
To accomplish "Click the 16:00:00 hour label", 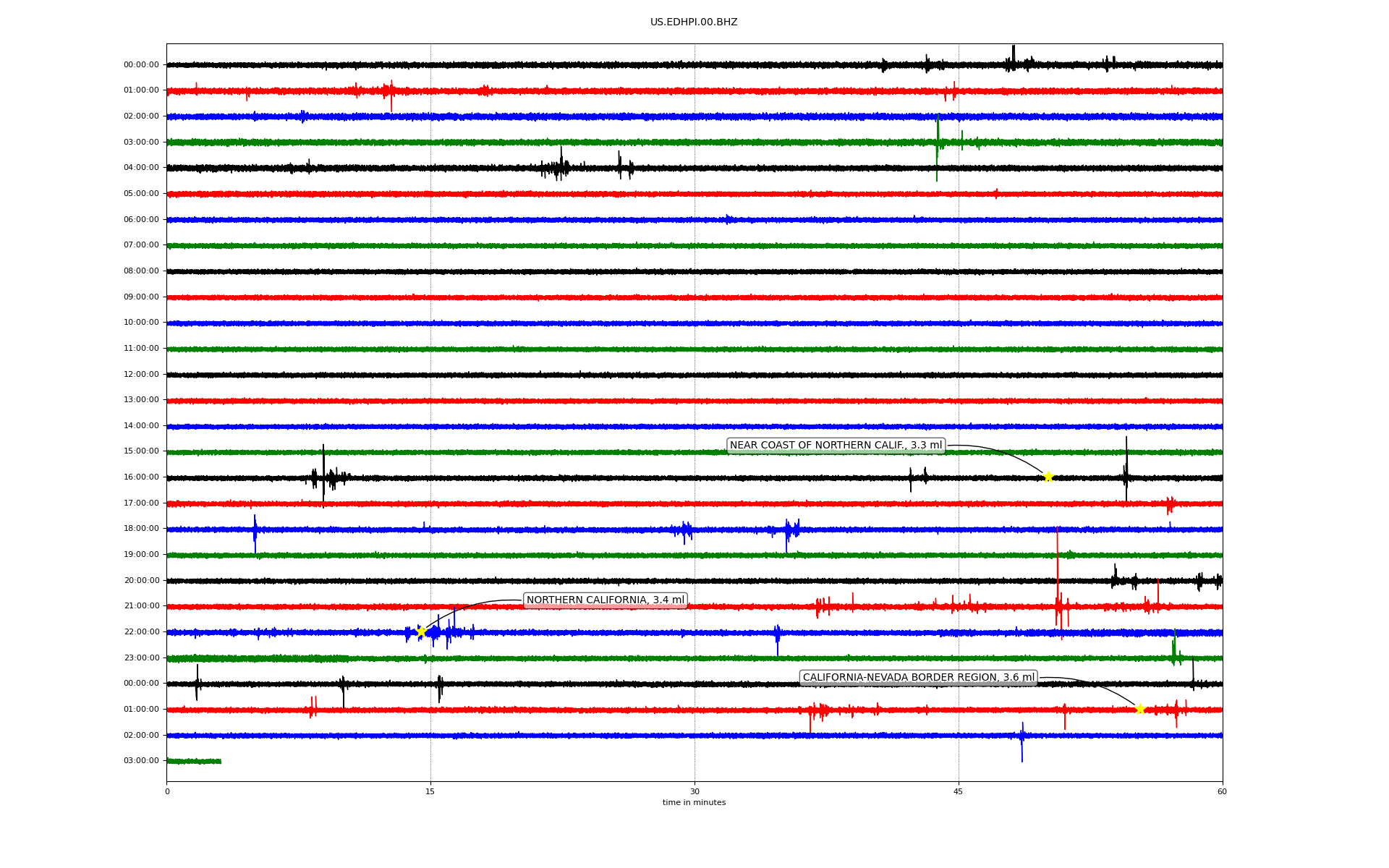I will 141,477.
